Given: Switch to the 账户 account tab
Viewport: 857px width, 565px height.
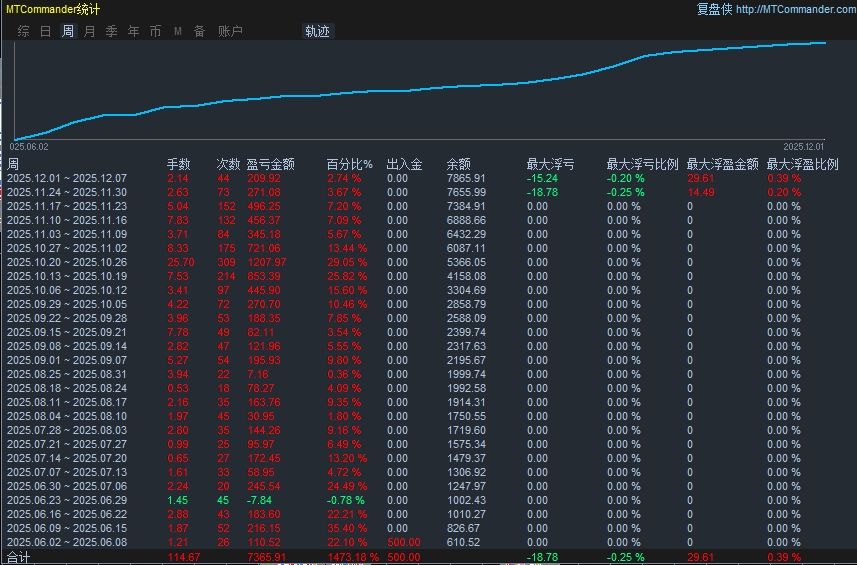Looking at the screenshot, I should pos(230,31).
